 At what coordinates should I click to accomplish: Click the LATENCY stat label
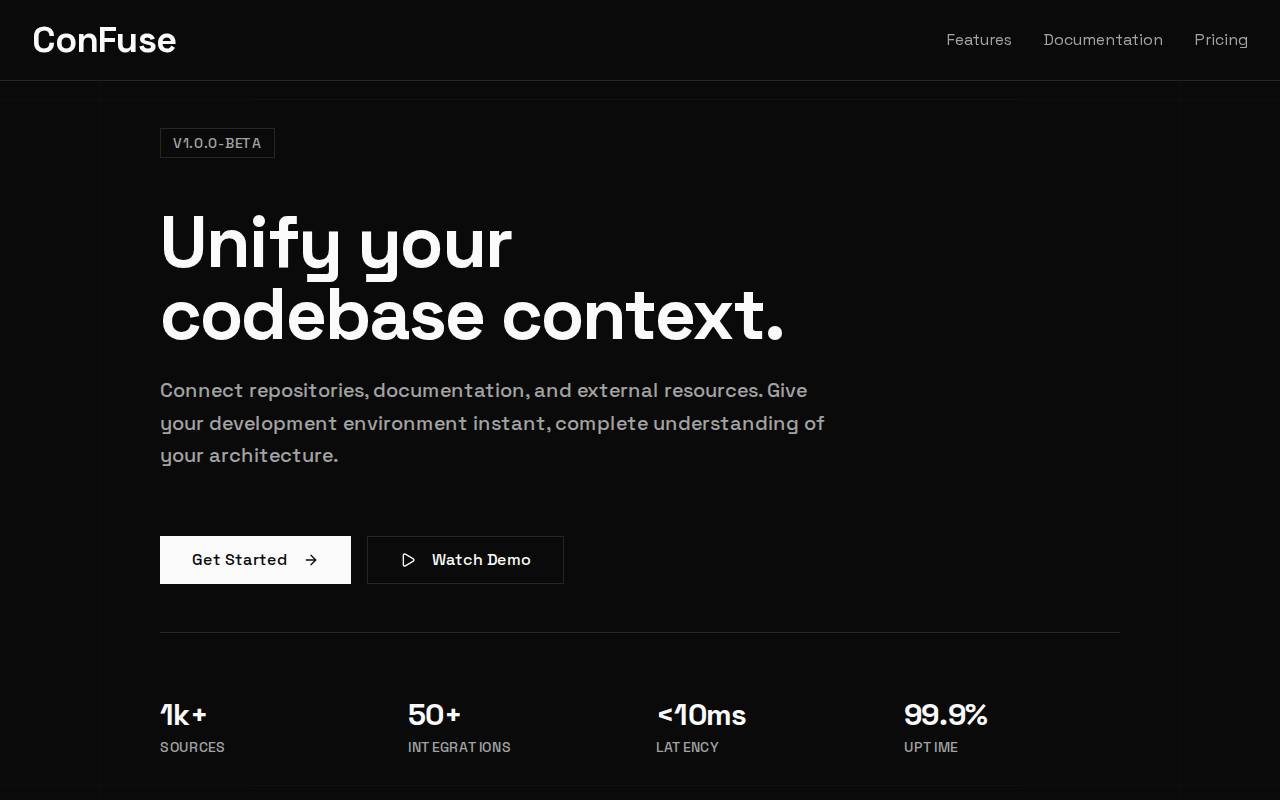click(x=687, y=747)
